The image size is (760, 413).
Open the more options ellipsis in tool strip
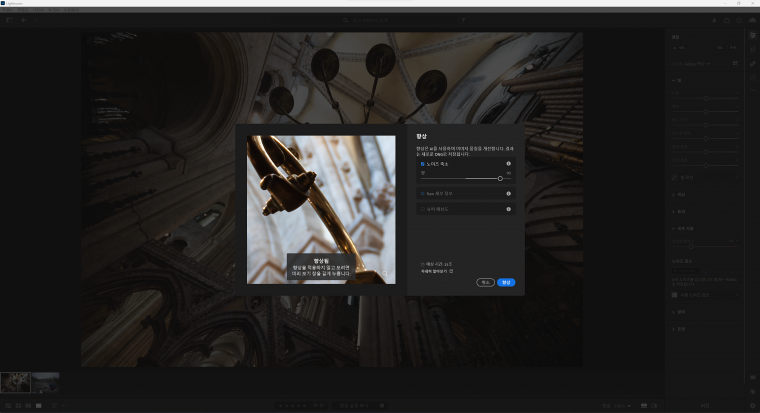click(x=752, y=90)
